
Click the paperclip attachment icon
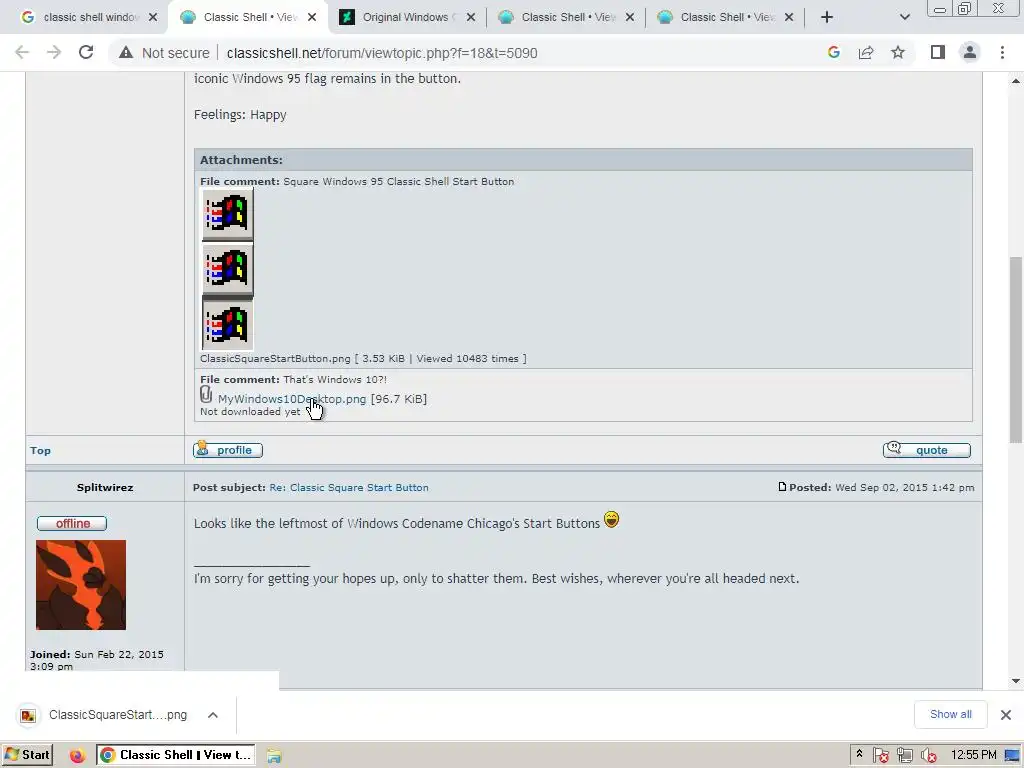(206, 395)
